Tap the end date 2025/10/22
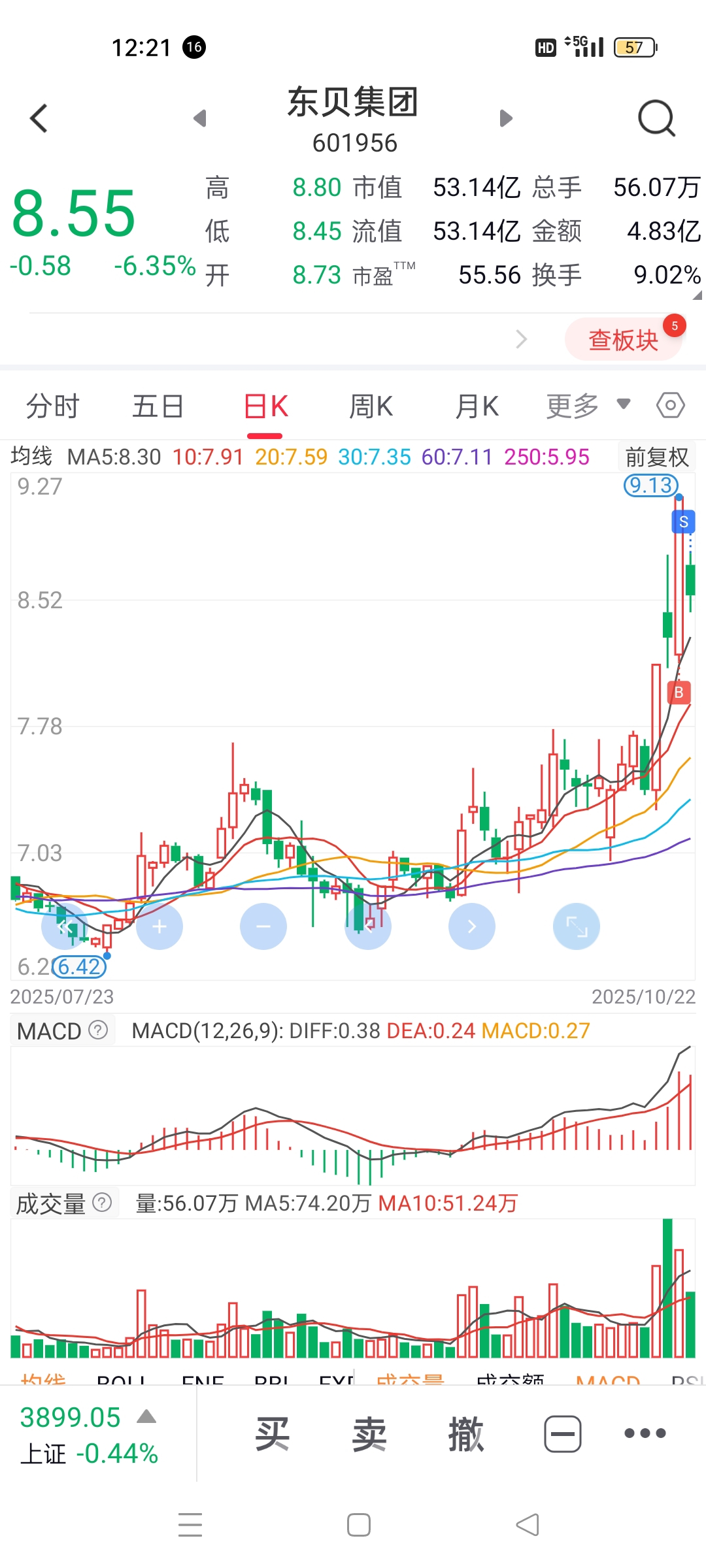Screen dimensions: 706x1568 point(644,996)
